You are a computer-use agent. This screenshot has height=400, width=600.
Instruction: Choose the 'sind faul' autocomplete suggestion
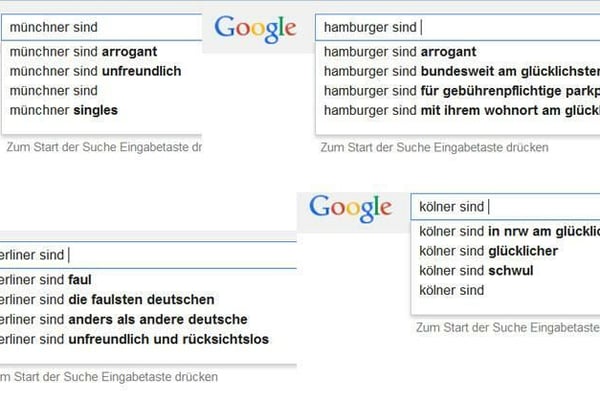click(x=46, y=280)
